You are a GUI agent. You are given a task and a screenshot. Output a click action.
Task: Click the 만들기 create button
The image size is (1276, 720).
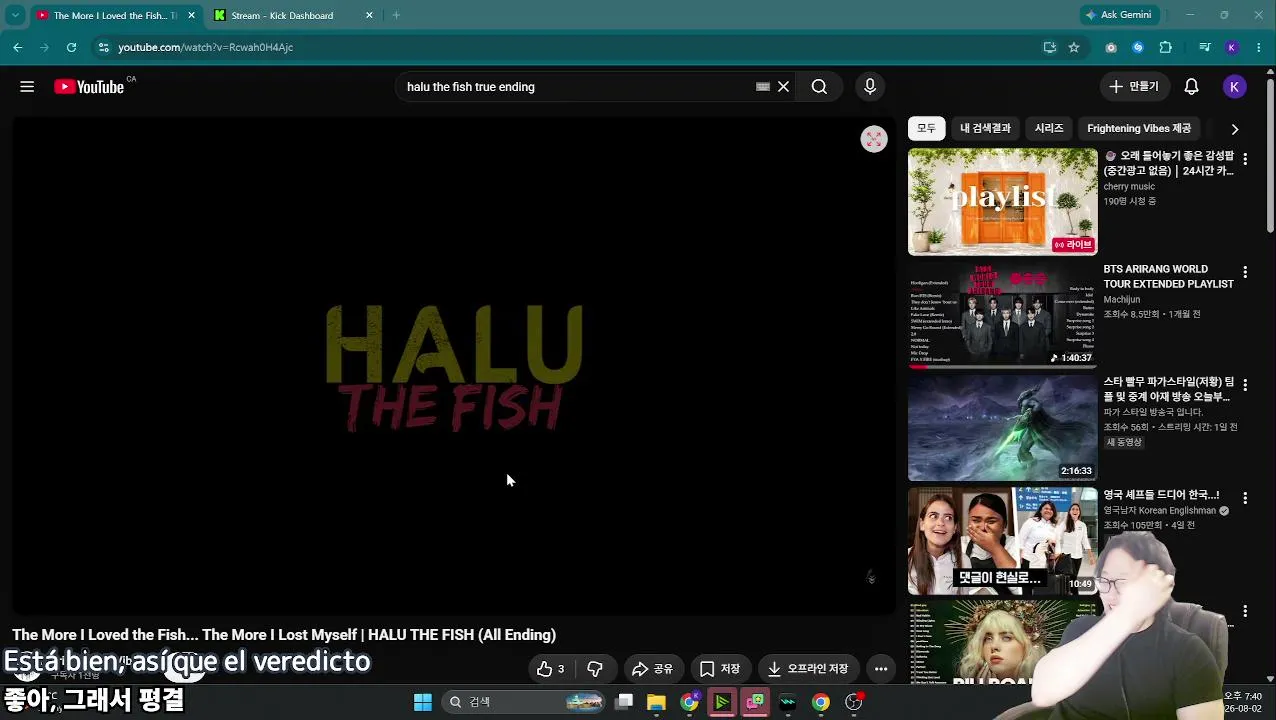coord(1133,87)
